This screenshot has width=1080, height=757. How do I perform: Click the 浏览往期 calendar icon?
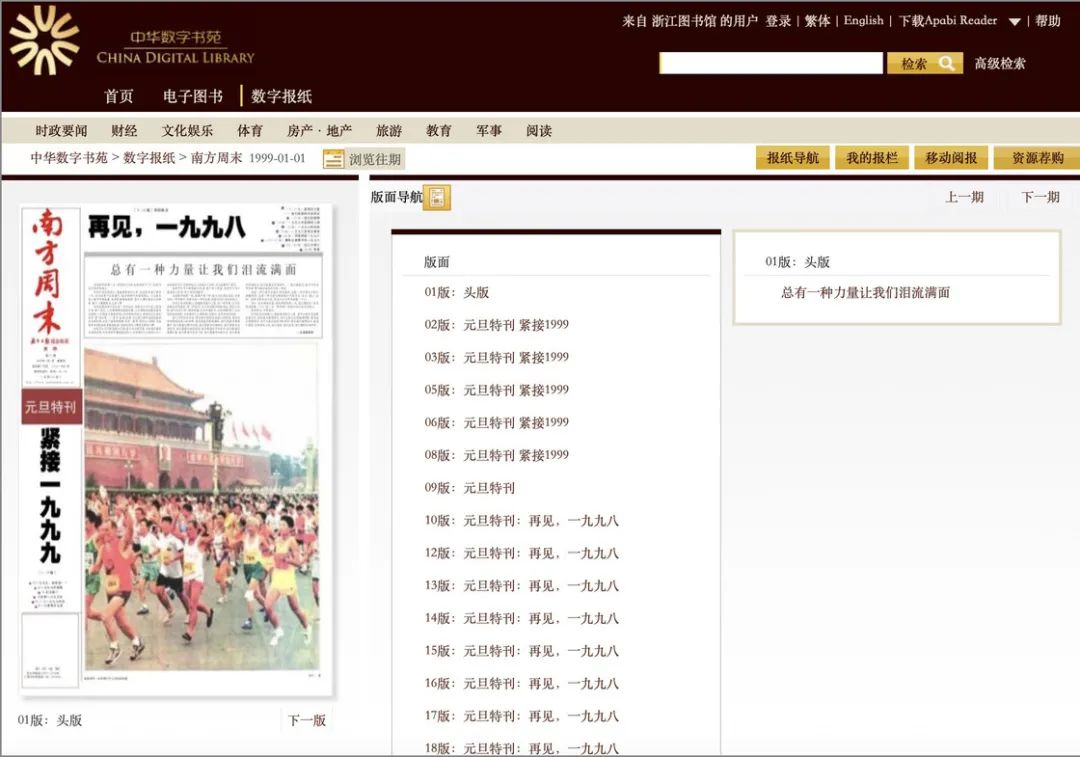click(x=333, y=159)
